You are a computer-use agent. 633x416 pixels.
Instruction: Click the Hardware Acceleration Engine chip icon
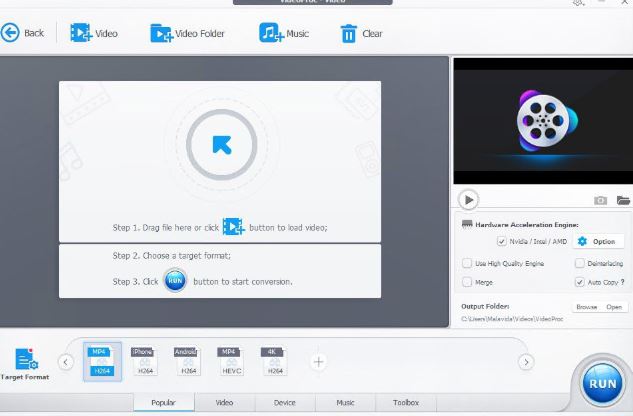tap(467, 224)
